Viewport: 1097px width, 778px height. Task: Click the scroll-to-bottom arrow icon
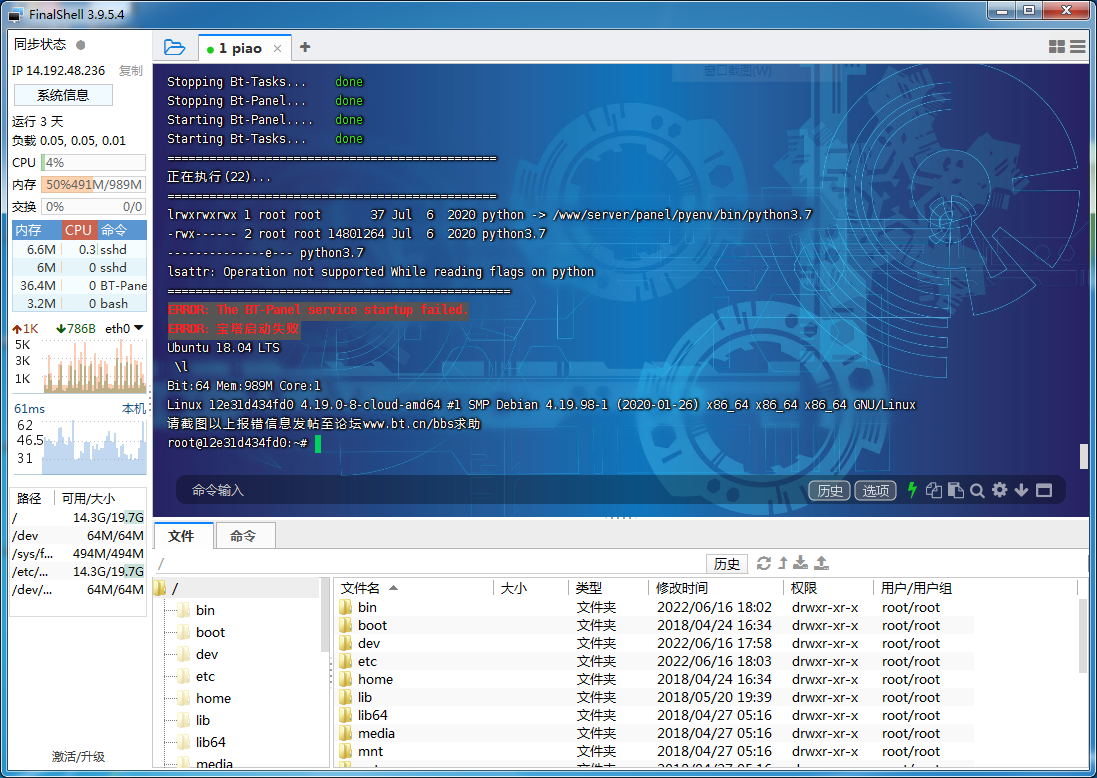[x=1021, y=490]
